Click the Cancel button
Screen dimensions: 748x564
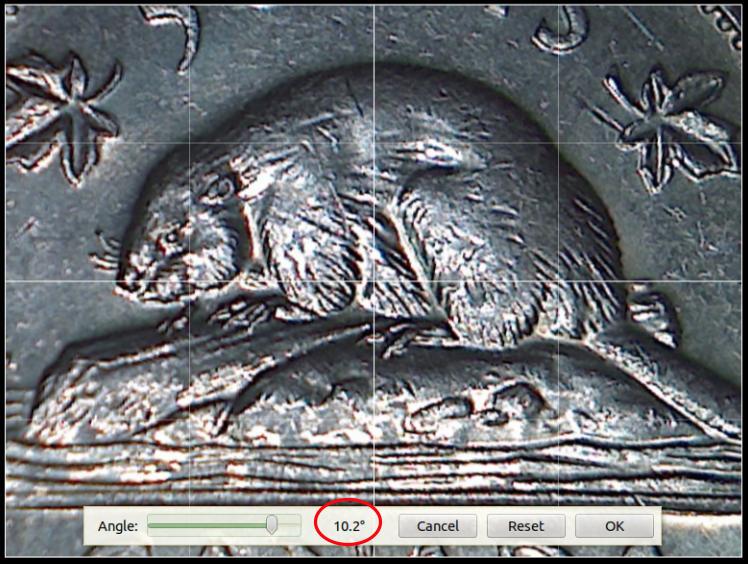pos(437,526)
